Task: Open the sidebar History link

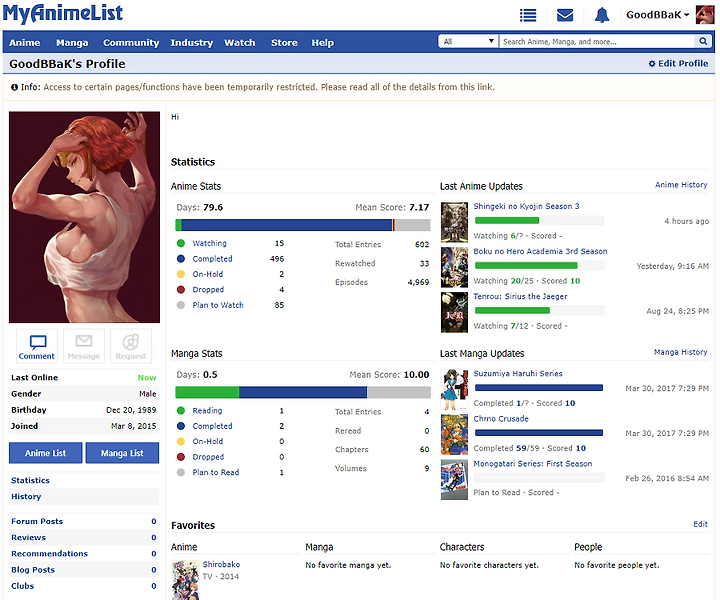Action: [x=26, y=496]
